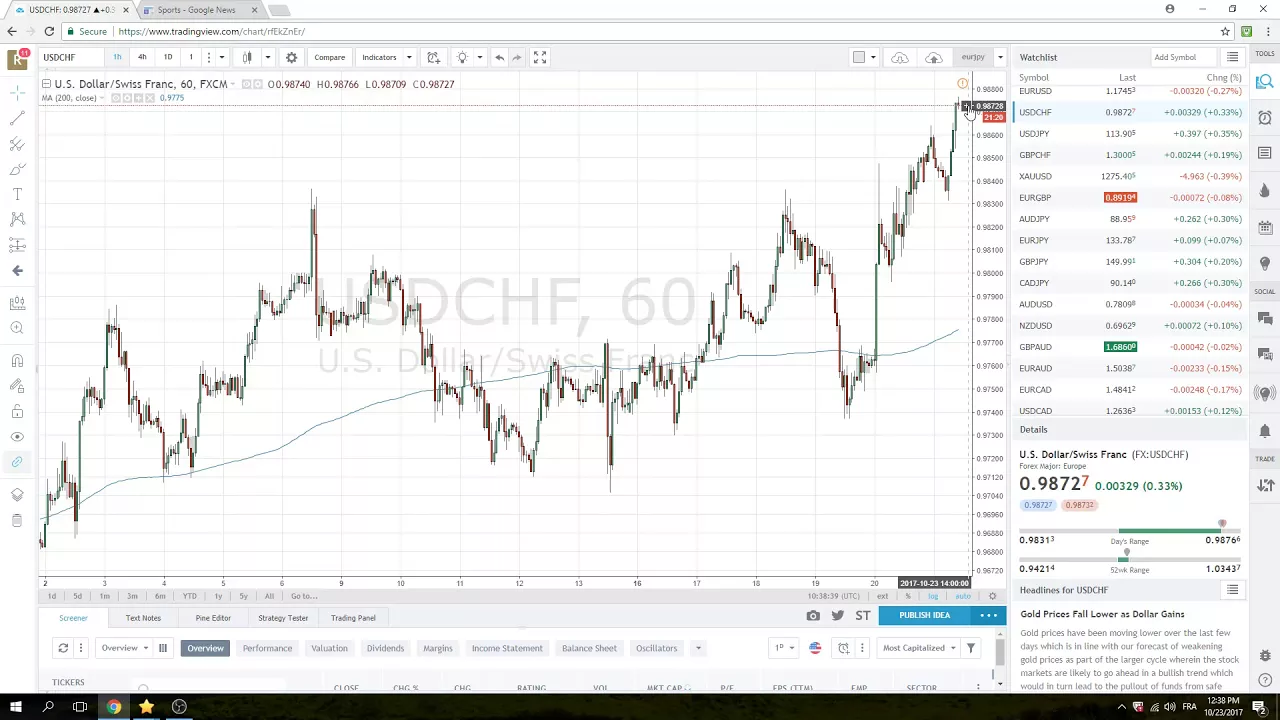Viewport: 1280px width, 720px height.
Task: Open Trading Panel tab
Action: coord(353,618)
